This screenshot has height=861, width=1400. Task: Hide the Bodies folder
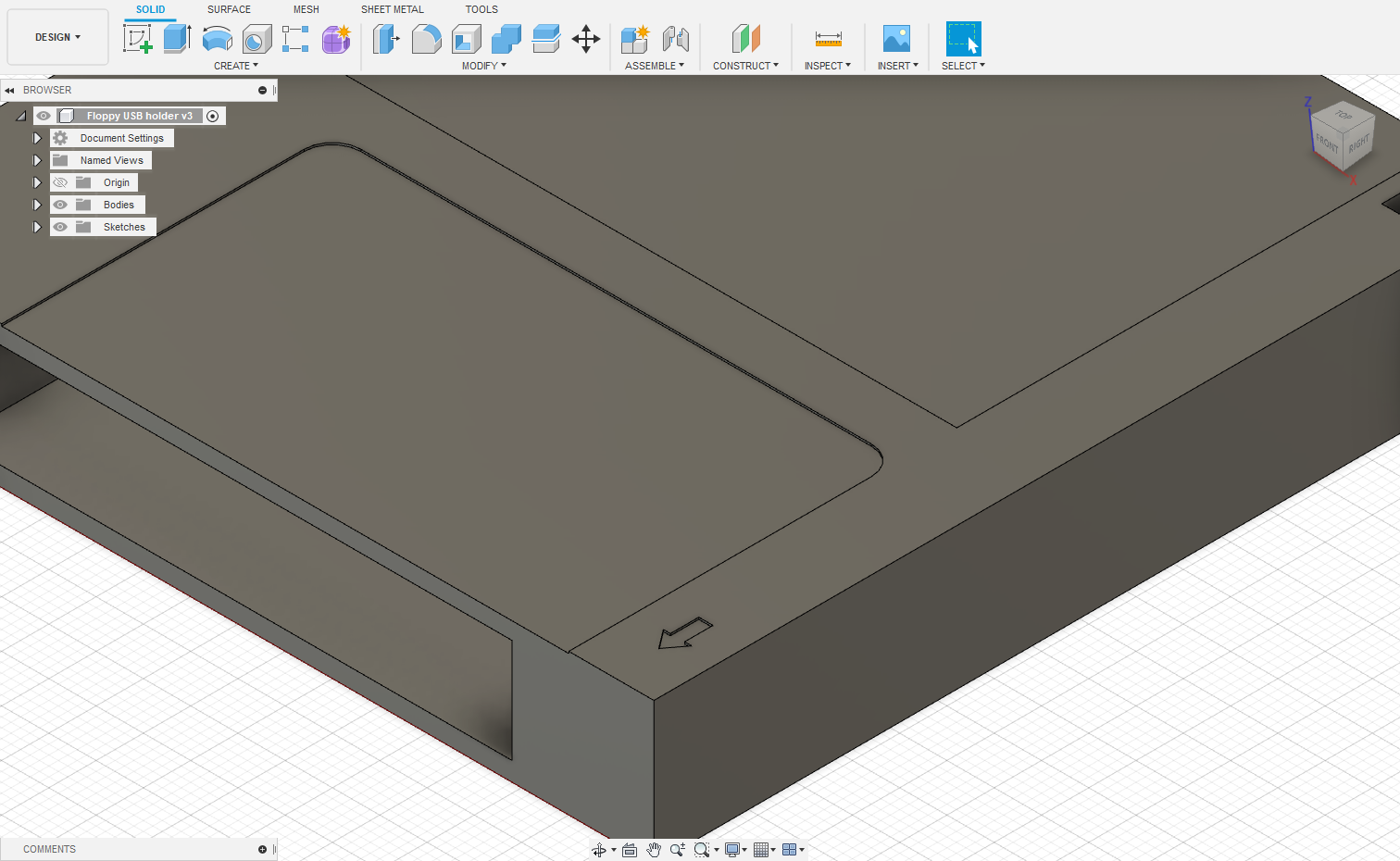(60, 205)
